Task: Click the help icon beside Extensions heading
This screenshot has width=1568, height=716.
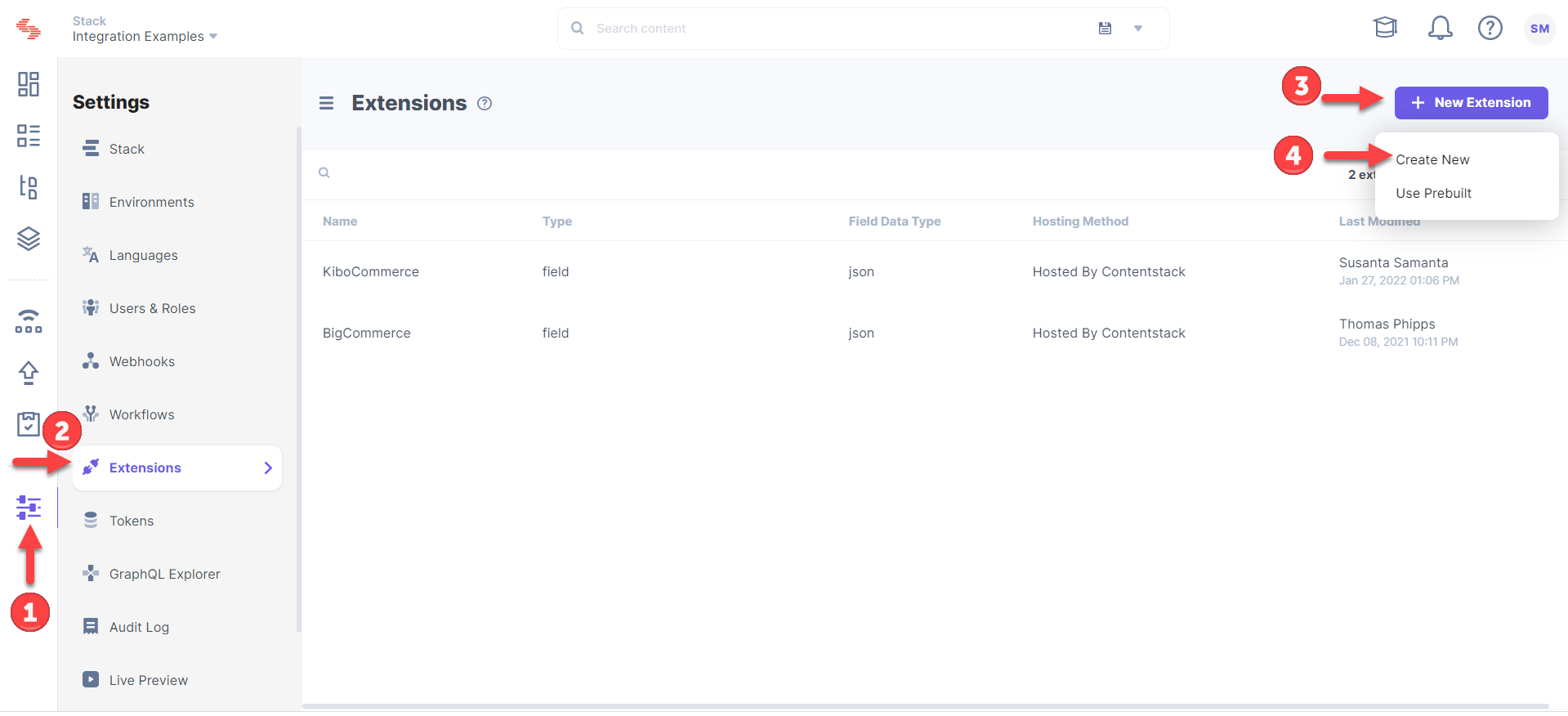Action: [x=485, y=103]
